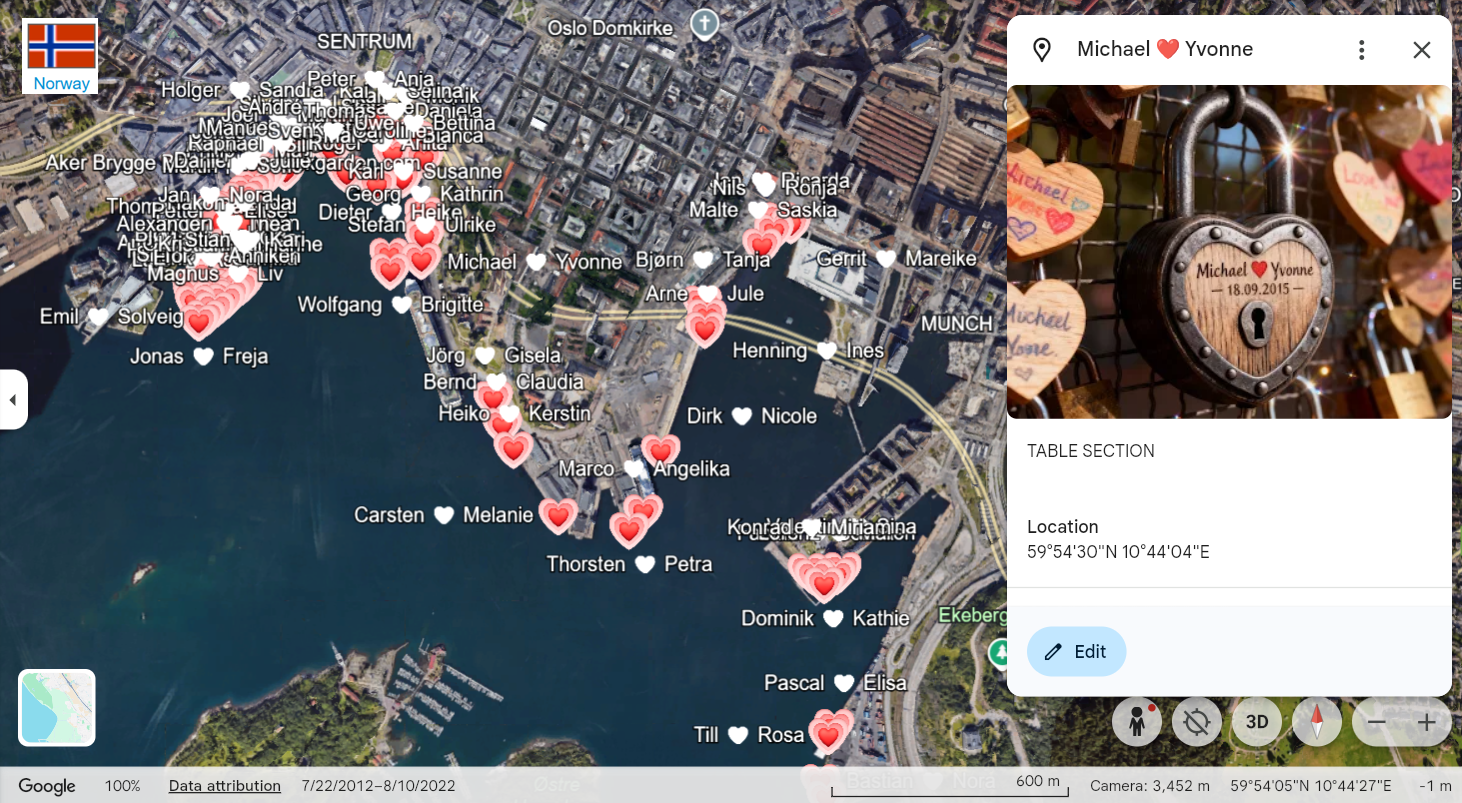Screen dimensions: 1462x803
Task: Close the Michael Yvonne info panel
Action: pyautogui.click(x=1421, y=50)
